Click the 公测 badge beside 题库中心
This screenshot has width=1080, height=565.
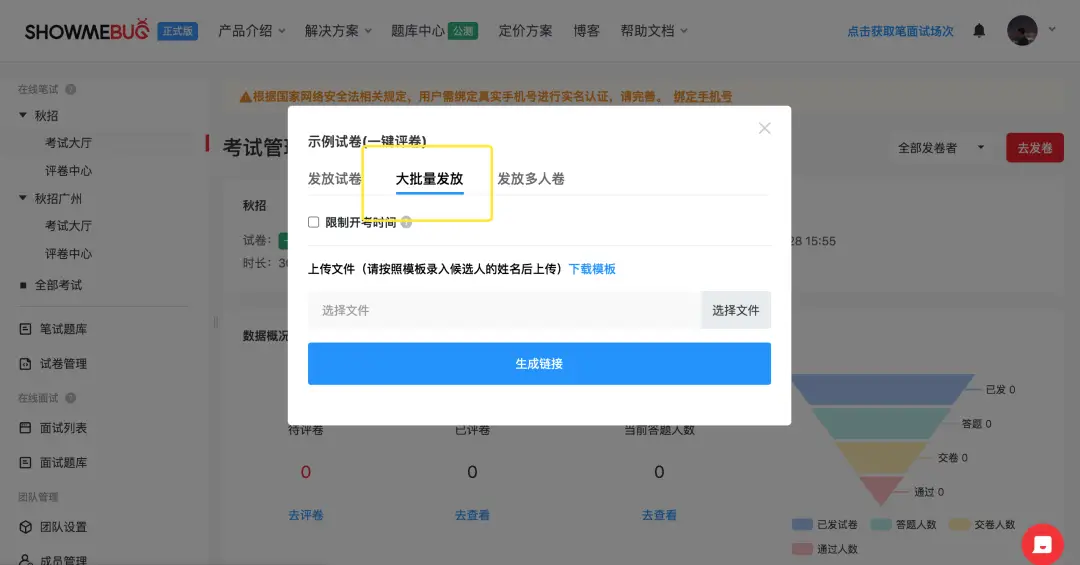tap(463, 31)
